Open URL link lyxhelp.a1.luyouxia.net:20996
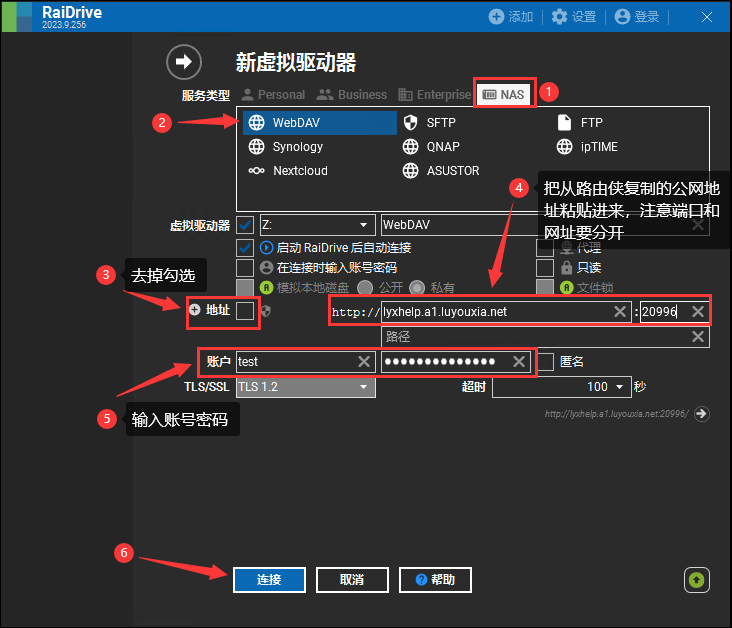Image resolution: width=732 pixels, height=628 pixels. tap(616, 414)
